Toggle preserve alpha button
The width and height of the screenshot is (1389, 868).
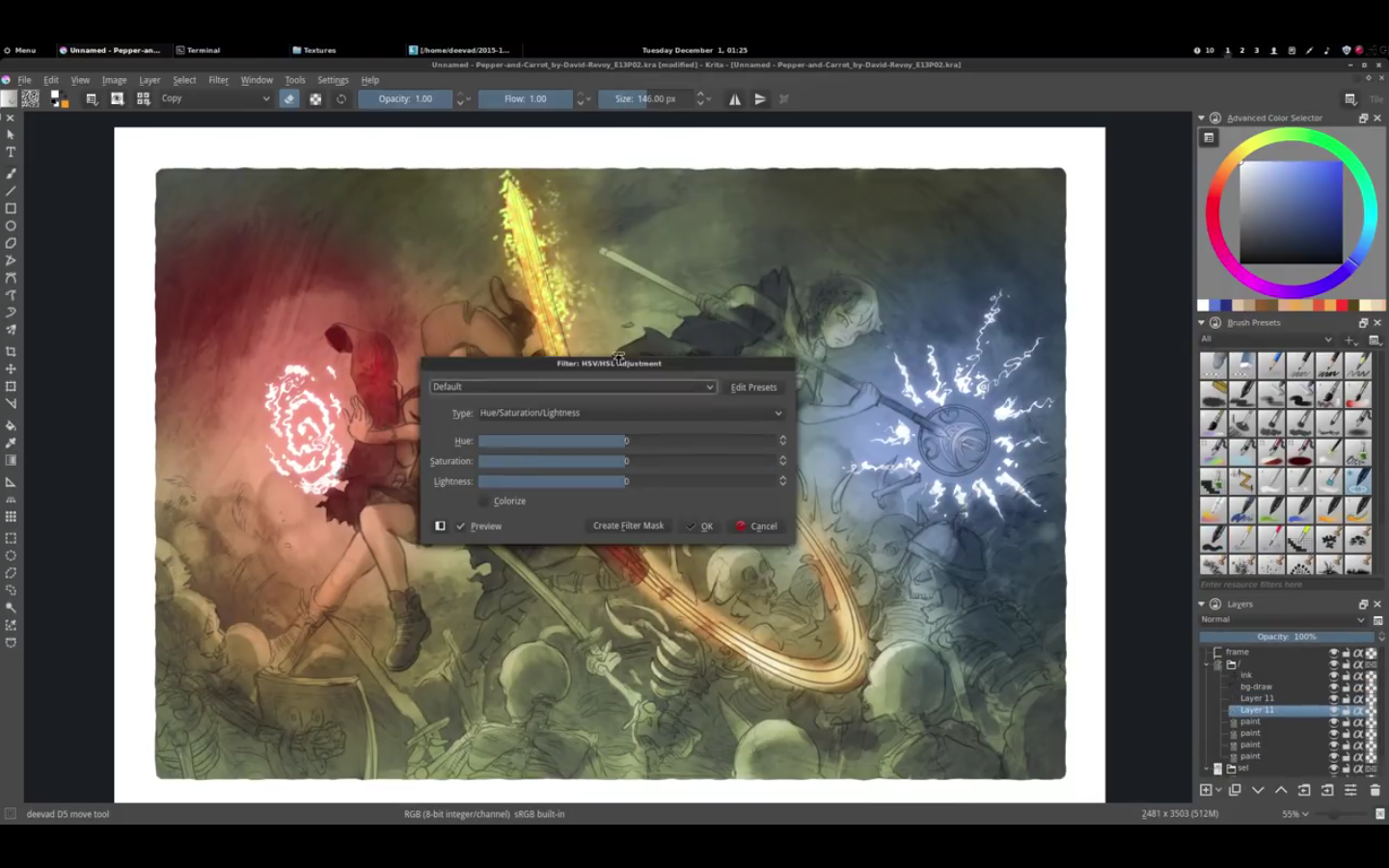(x=315, y=98)
